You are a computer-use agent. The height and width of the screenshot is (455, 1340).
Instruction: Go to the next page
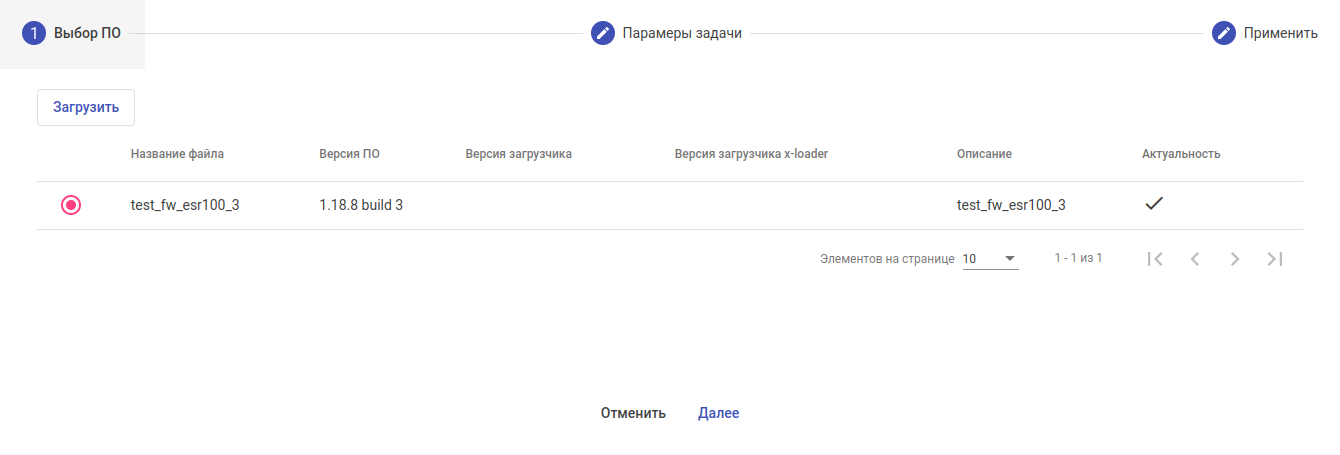coord(1235,259)
